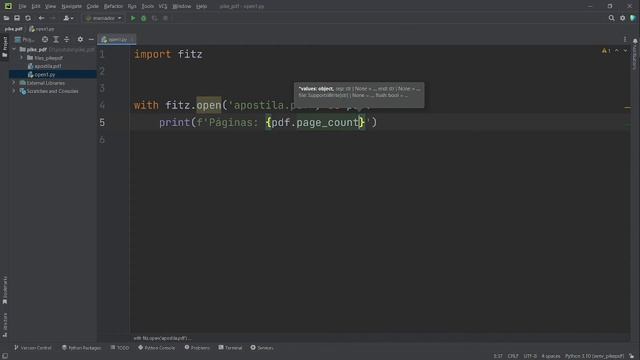Open the Refactor menu
Viewport: 640px width, 360px height.
[x=113, y=6]
